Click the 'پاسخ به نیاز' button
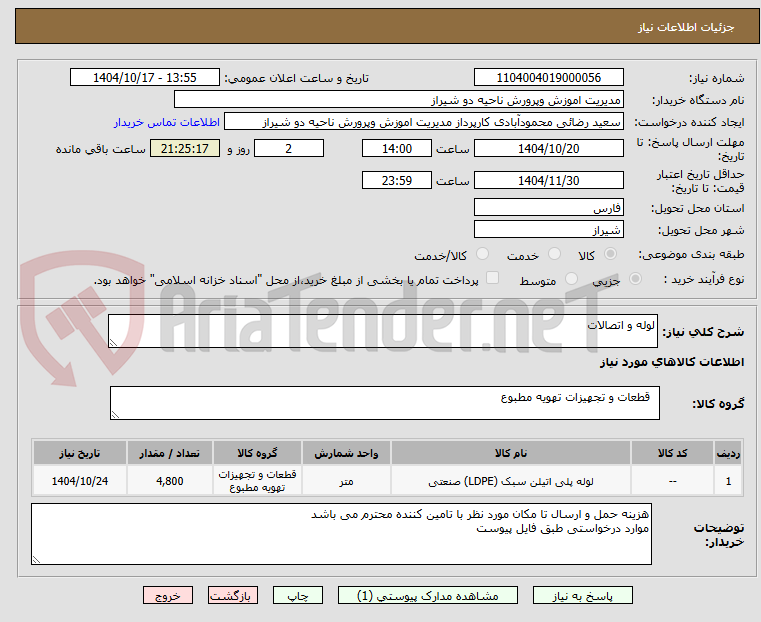The height and width of the screenshot is (622, 761). point(582,595)
